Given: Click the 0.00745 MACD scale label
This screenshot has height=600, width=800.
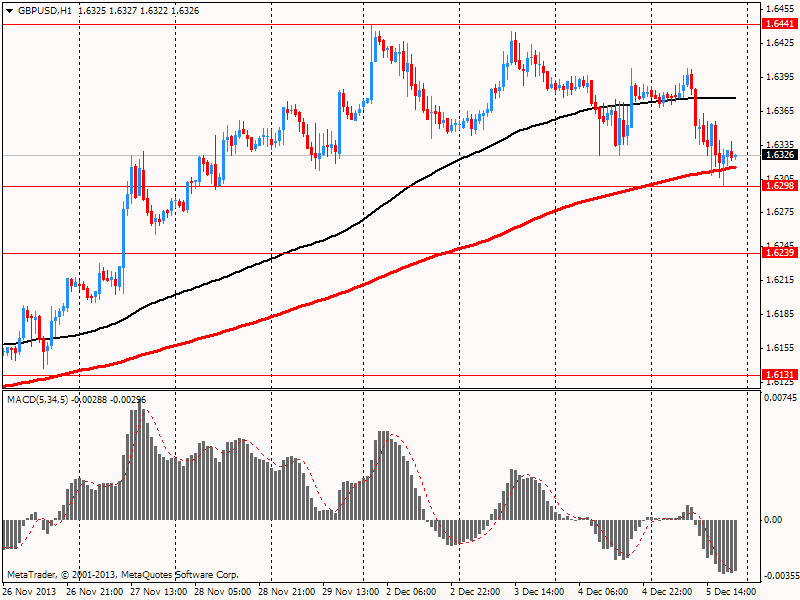Looking at the screenshot, I should [x=781, y=397].
